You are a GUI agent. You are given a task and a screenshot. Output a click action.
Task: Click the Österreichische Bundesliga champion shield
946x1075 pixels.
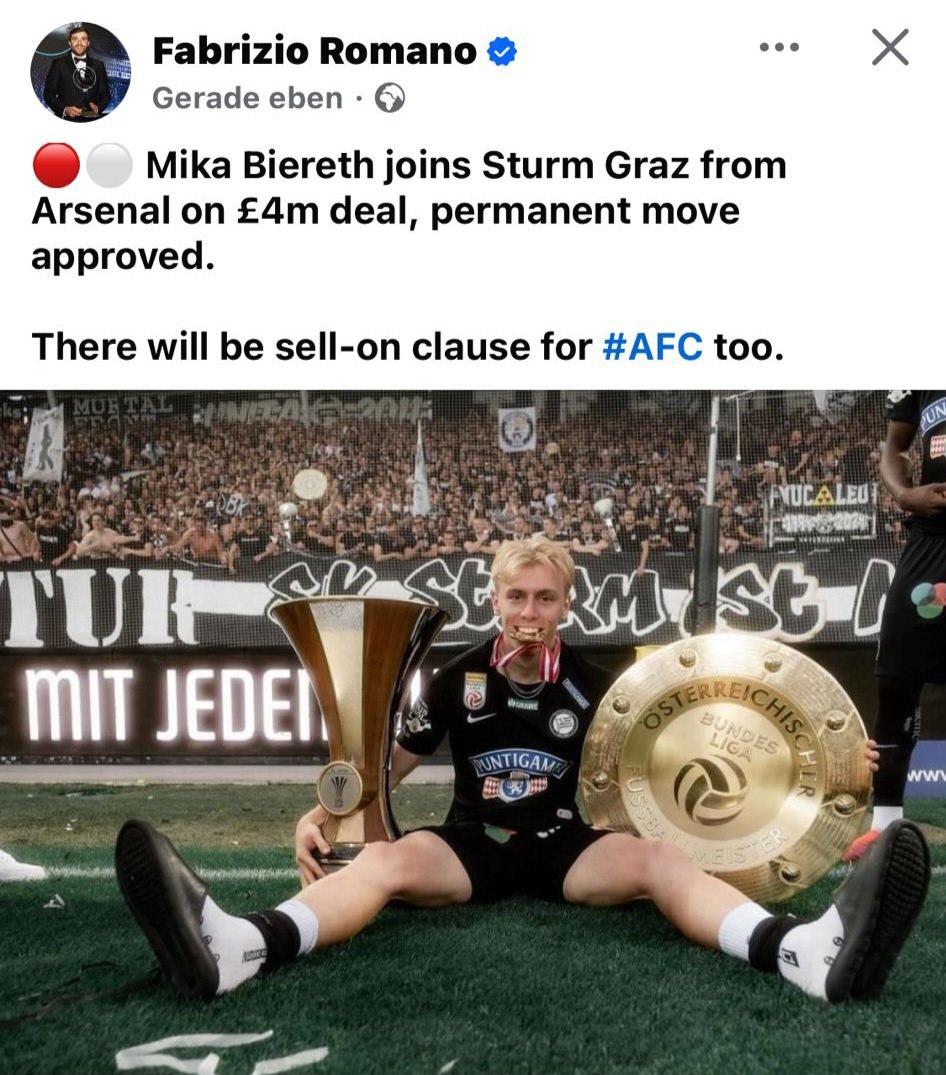(x=725, y=763)
